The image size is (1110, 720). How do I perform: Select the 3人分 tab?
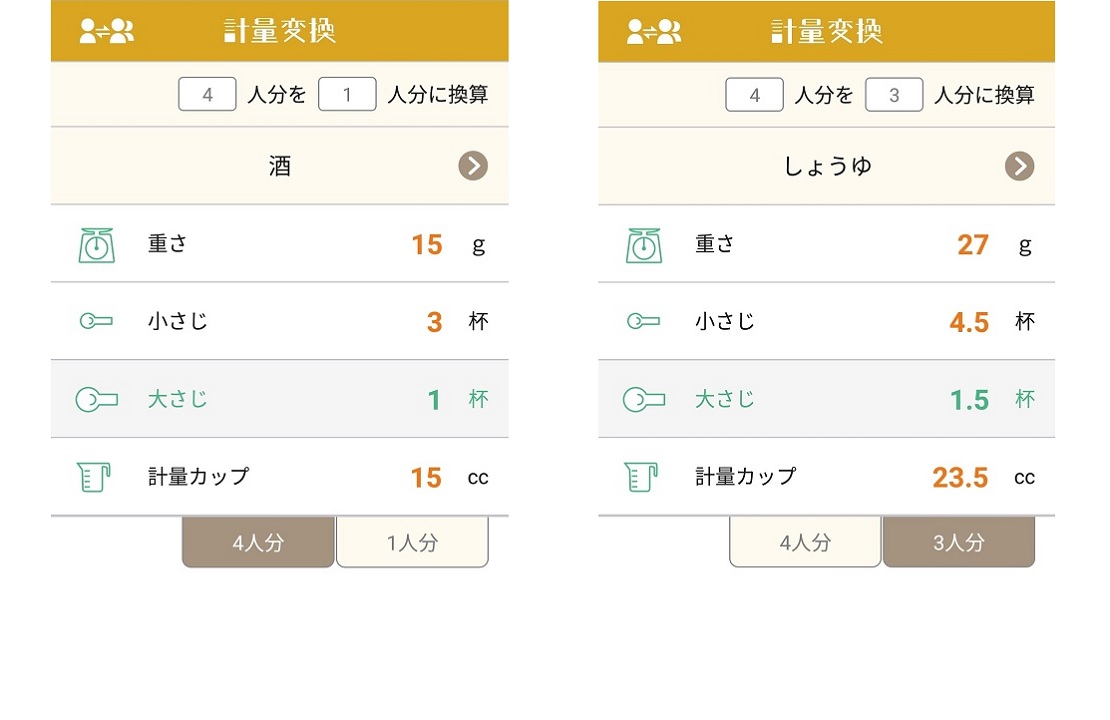click(959, 542)
